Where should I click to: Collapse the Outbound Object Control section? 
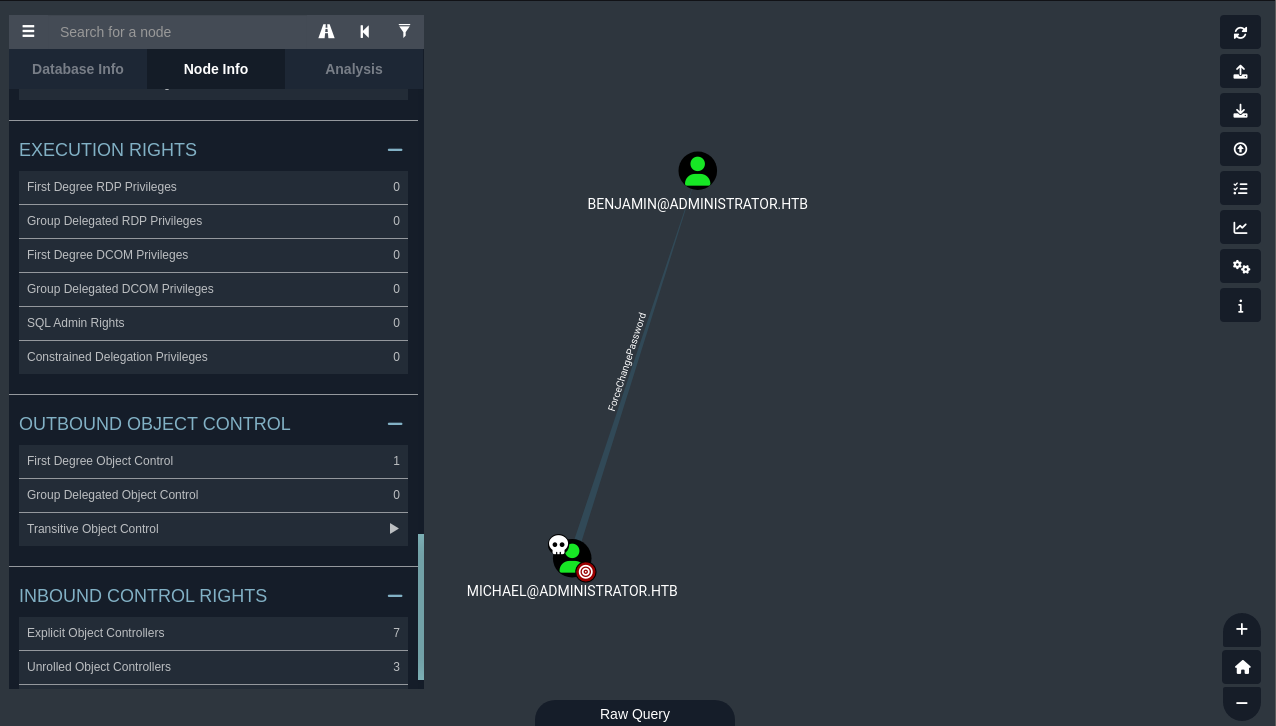coord(395,424)
